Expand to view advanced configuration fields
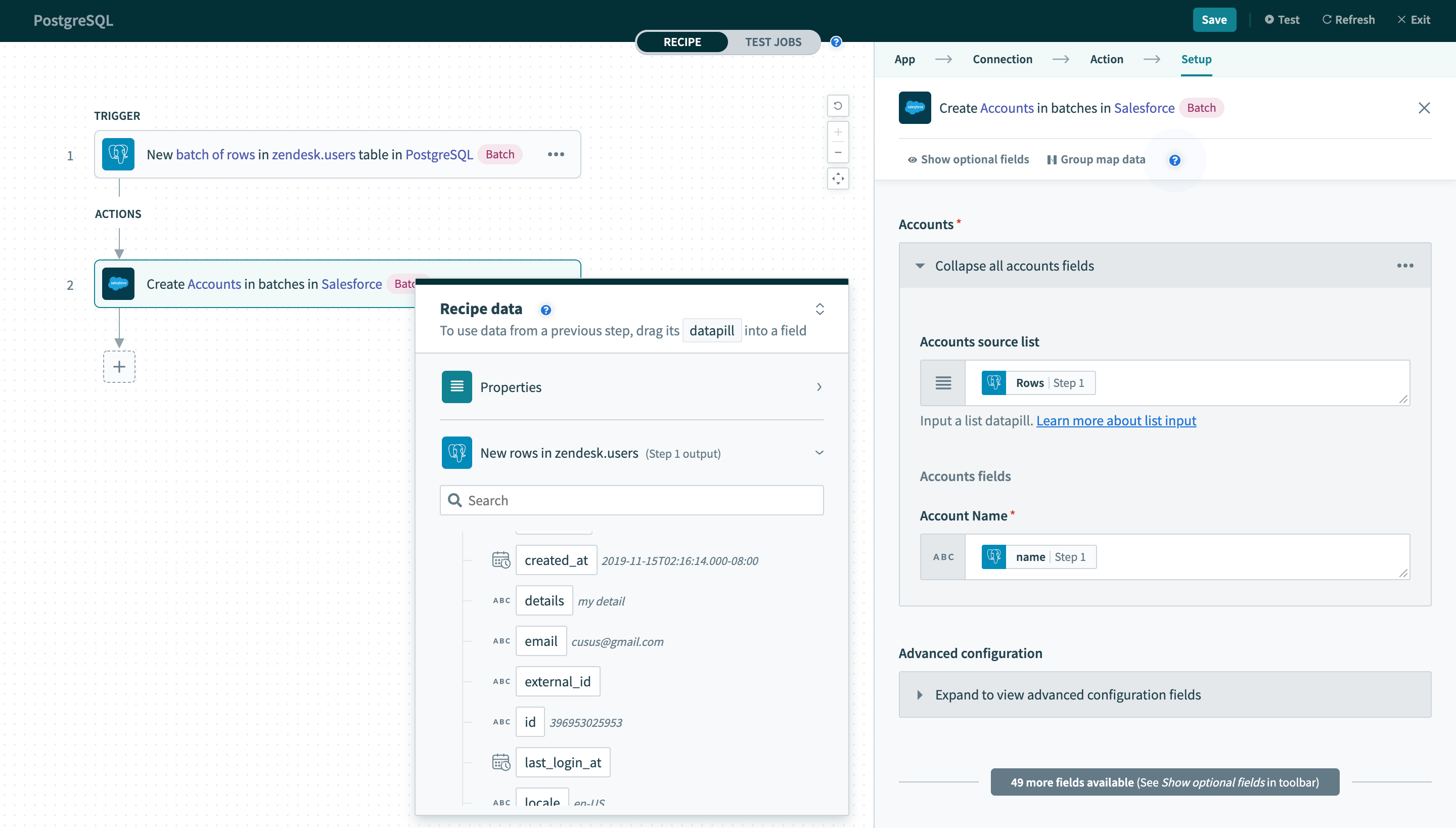The image size is (1456, 828). (x=1164, y=694)
